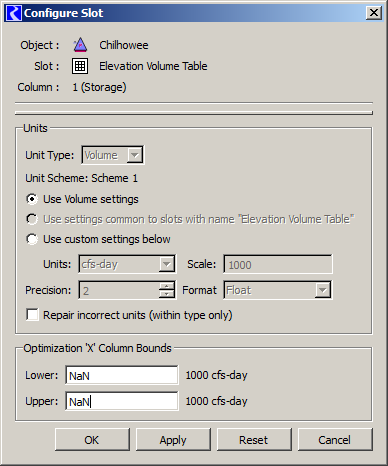Viewport: 388px width, 466px height.
Task: Open the Format Float dropdown
Action: (x=278, y=290)
